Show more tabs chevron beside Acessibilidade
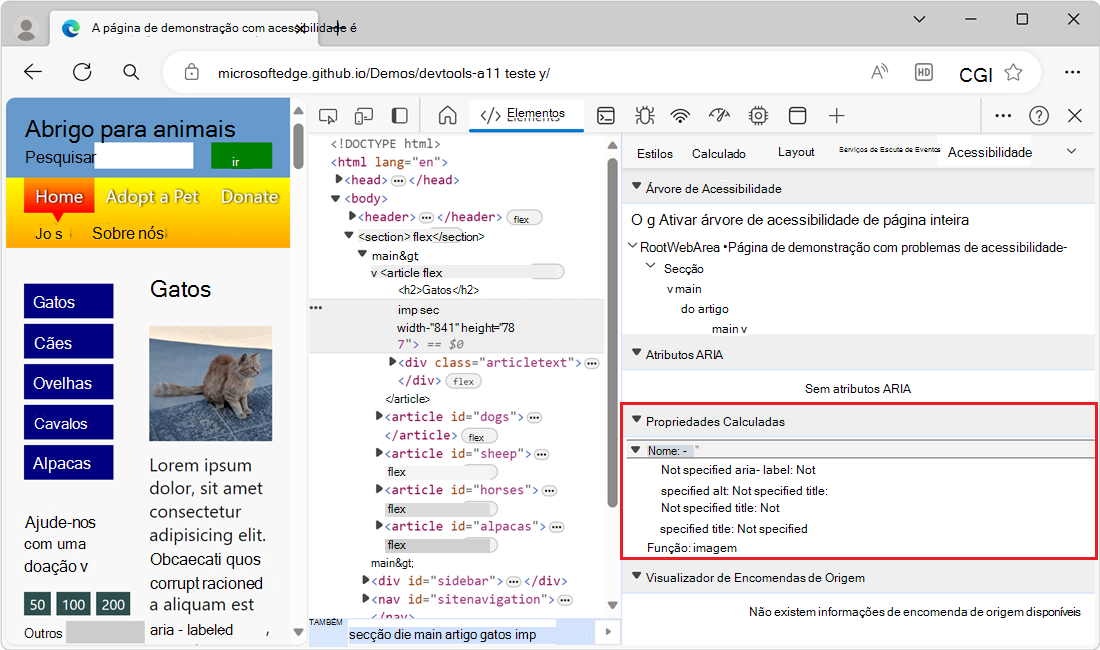 point(1072,151)
